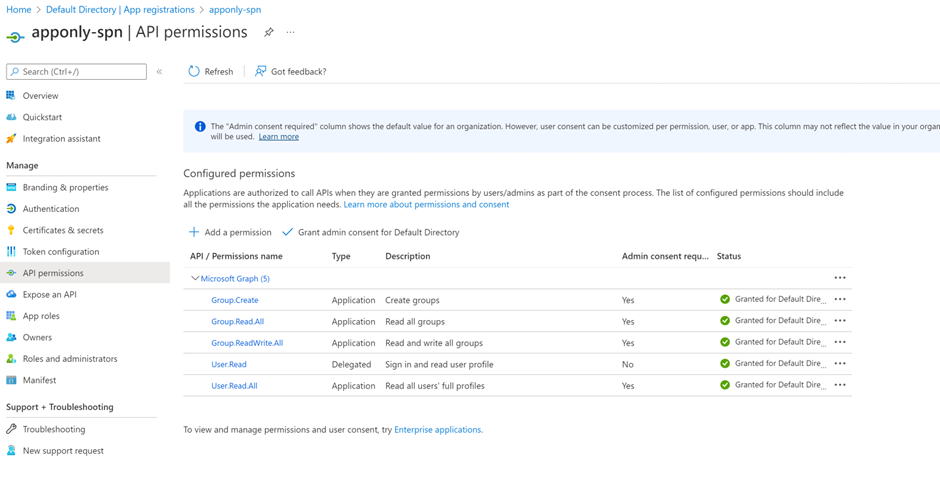Navigate to Home in the breadcrumb
940x482 pixels.
click(18, 9)
